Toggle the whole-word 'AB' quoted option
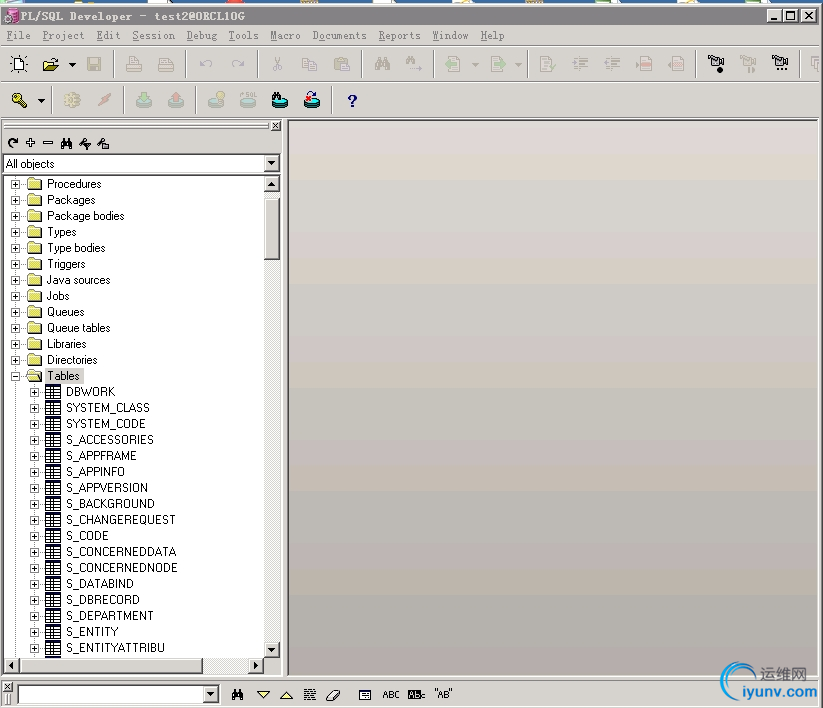The height and width of the screenshot is (708, 823). point(443,694)
